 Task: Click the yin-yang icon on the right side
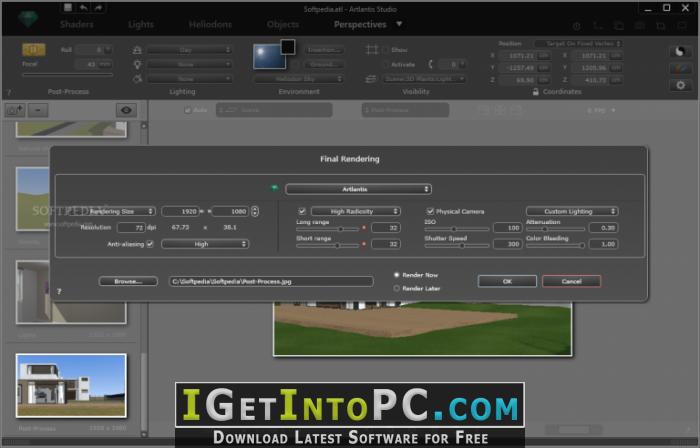(680, 51)
